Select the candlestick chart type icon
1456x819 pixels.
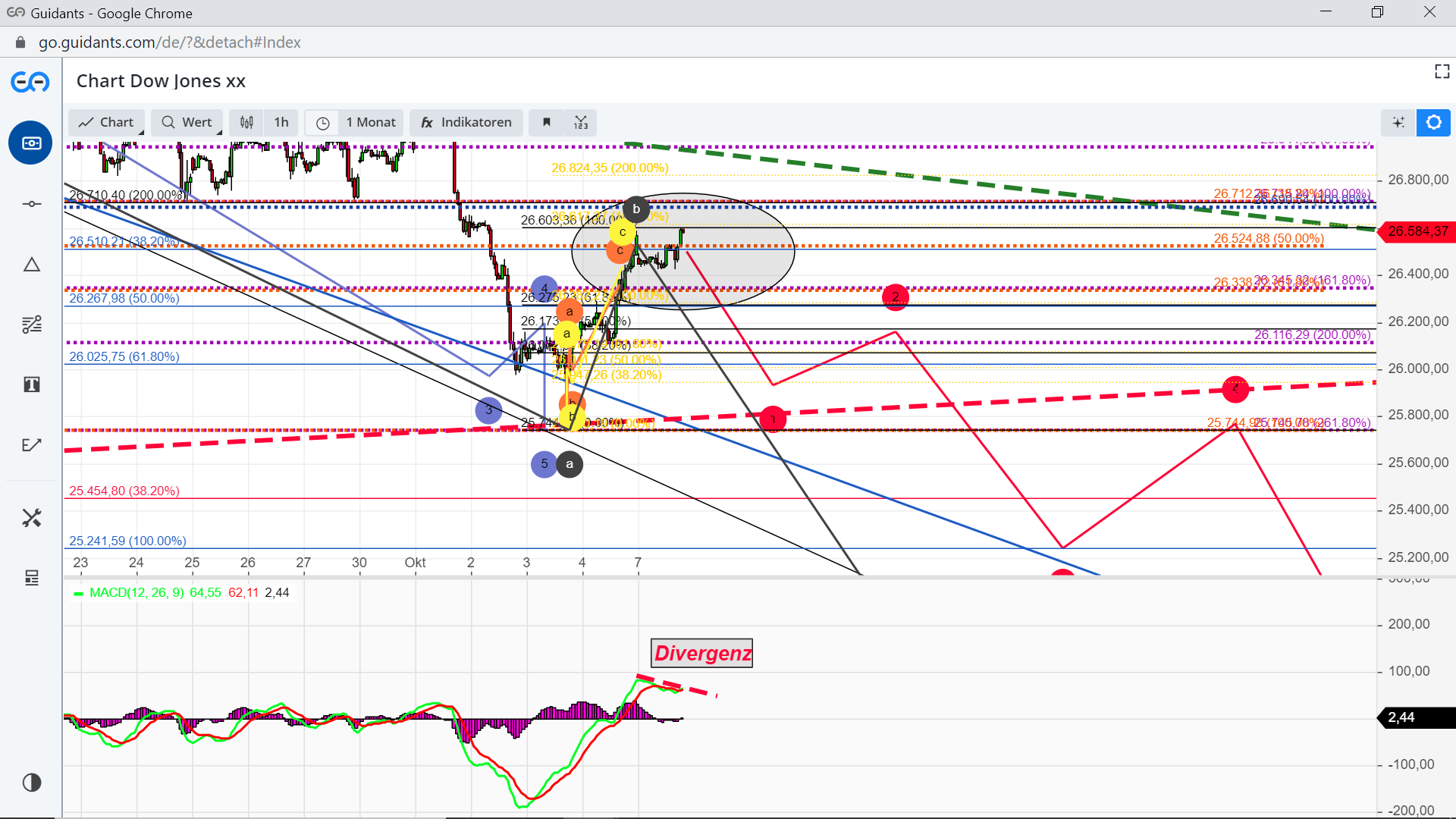[246, 122]
